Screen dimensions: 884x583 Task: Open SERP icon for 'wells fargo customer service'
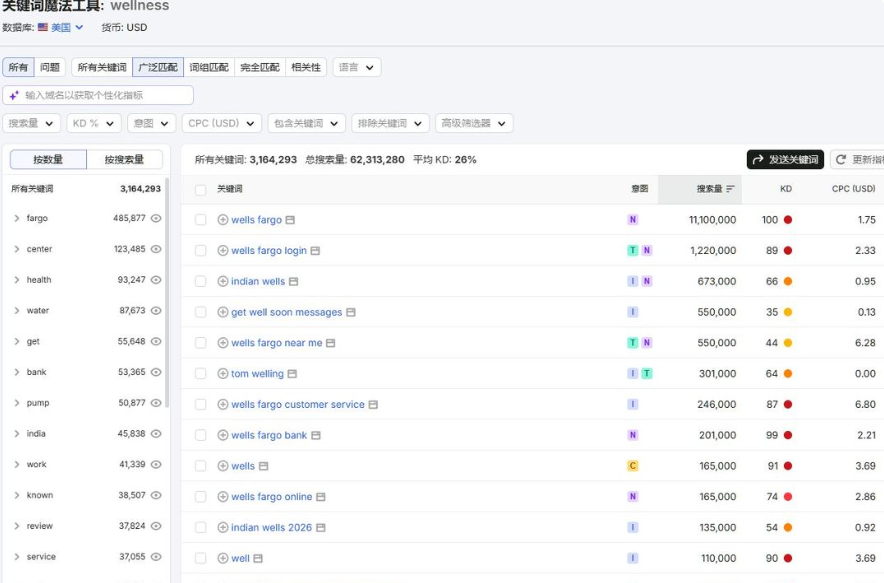click(373, 404)
